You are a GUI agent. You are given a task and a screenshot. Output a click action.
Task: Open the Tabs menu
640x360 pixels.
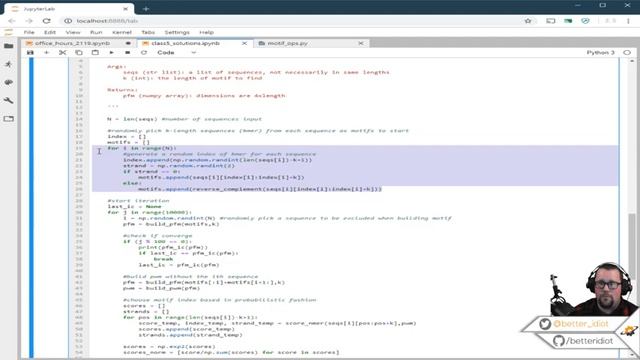pos(148,32)
